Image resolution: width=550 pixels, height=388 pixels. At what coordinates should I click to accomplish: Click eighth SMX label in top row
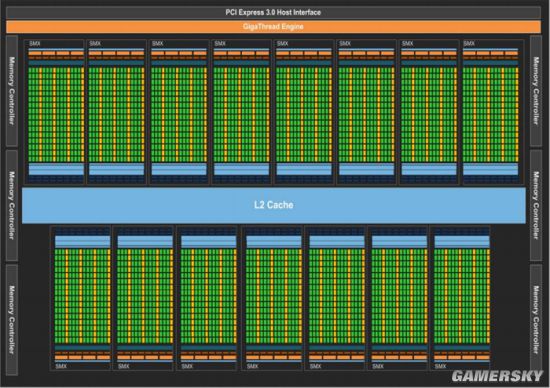pyautogui.click(x=469, y=44)
